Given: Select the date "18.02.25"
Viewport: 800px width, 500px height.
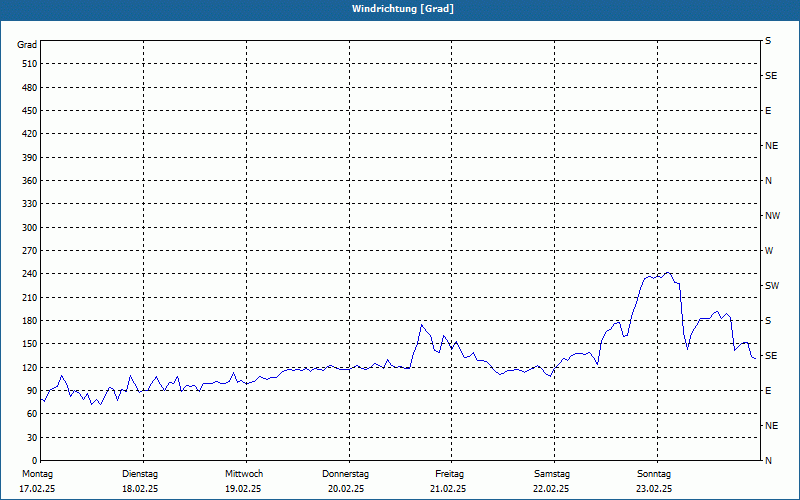Looking at the screenshot, I should (140, 489).
